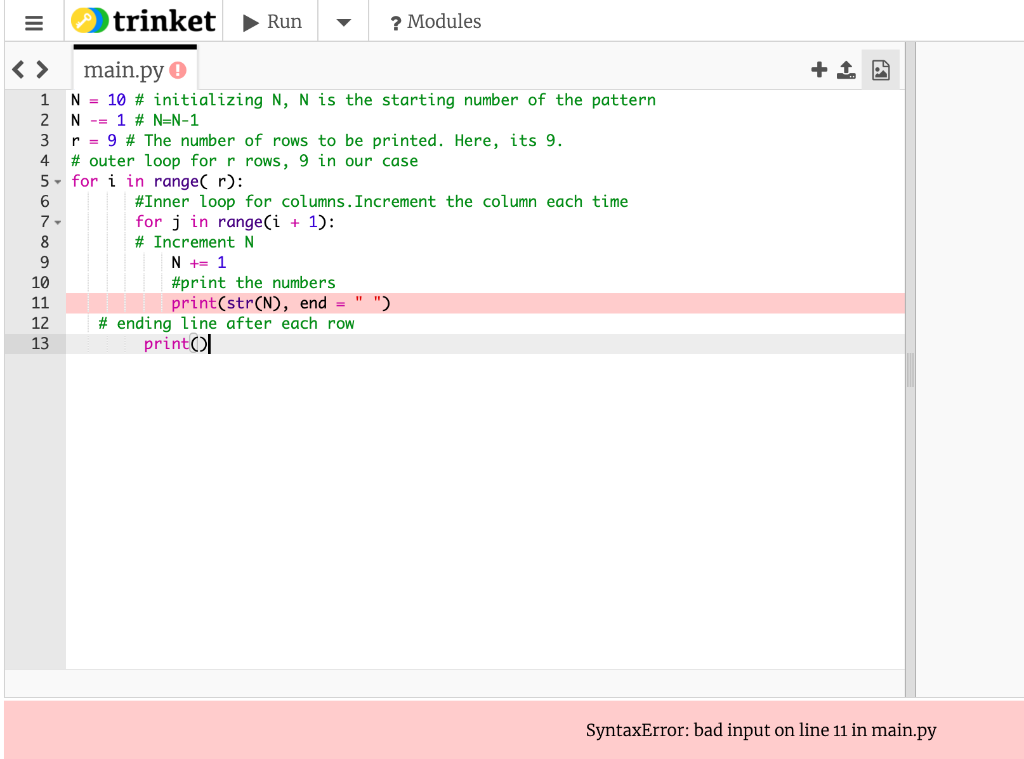
Task: Add a new file with plus icon
Action: pyautogui.click(x=819, y=70)
